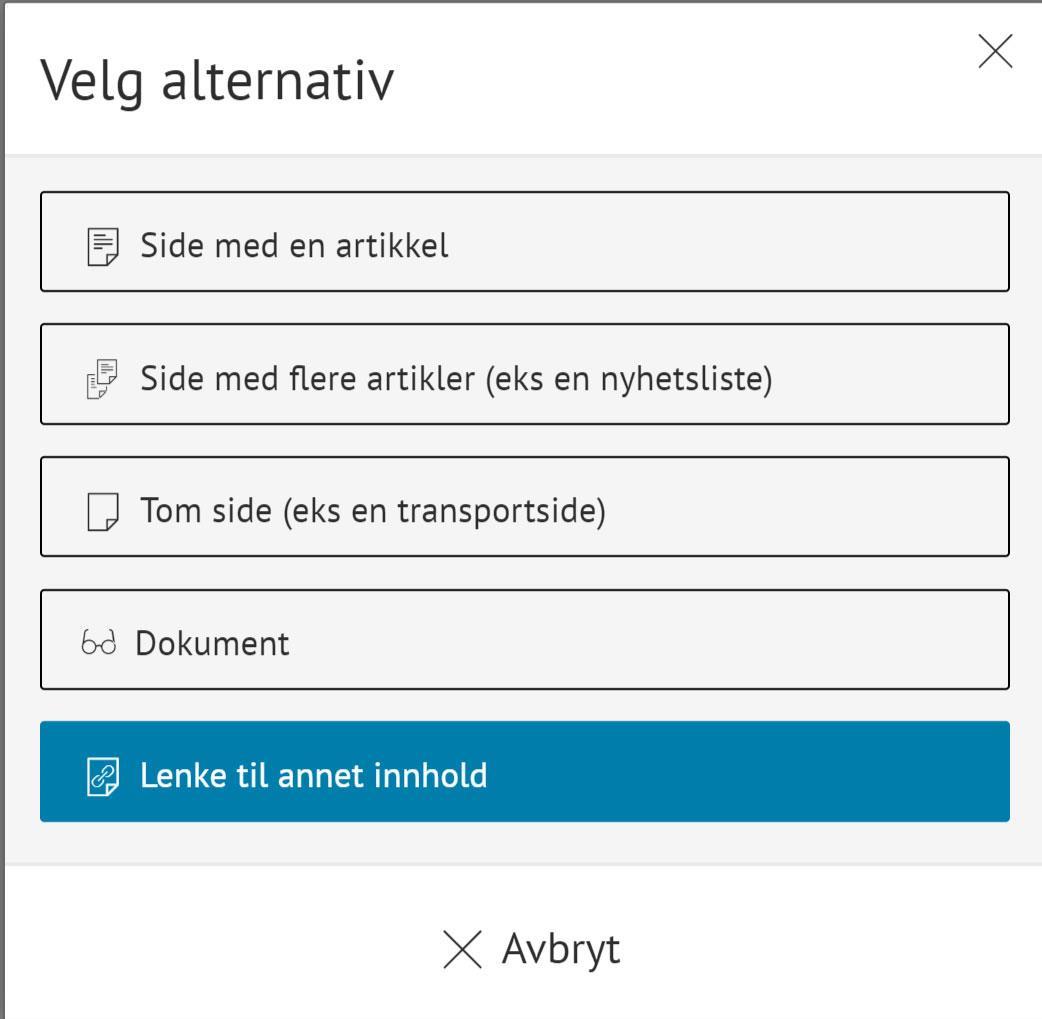Click the single article page icon
1042x1019 pixels.
click(x=102, y=246)
